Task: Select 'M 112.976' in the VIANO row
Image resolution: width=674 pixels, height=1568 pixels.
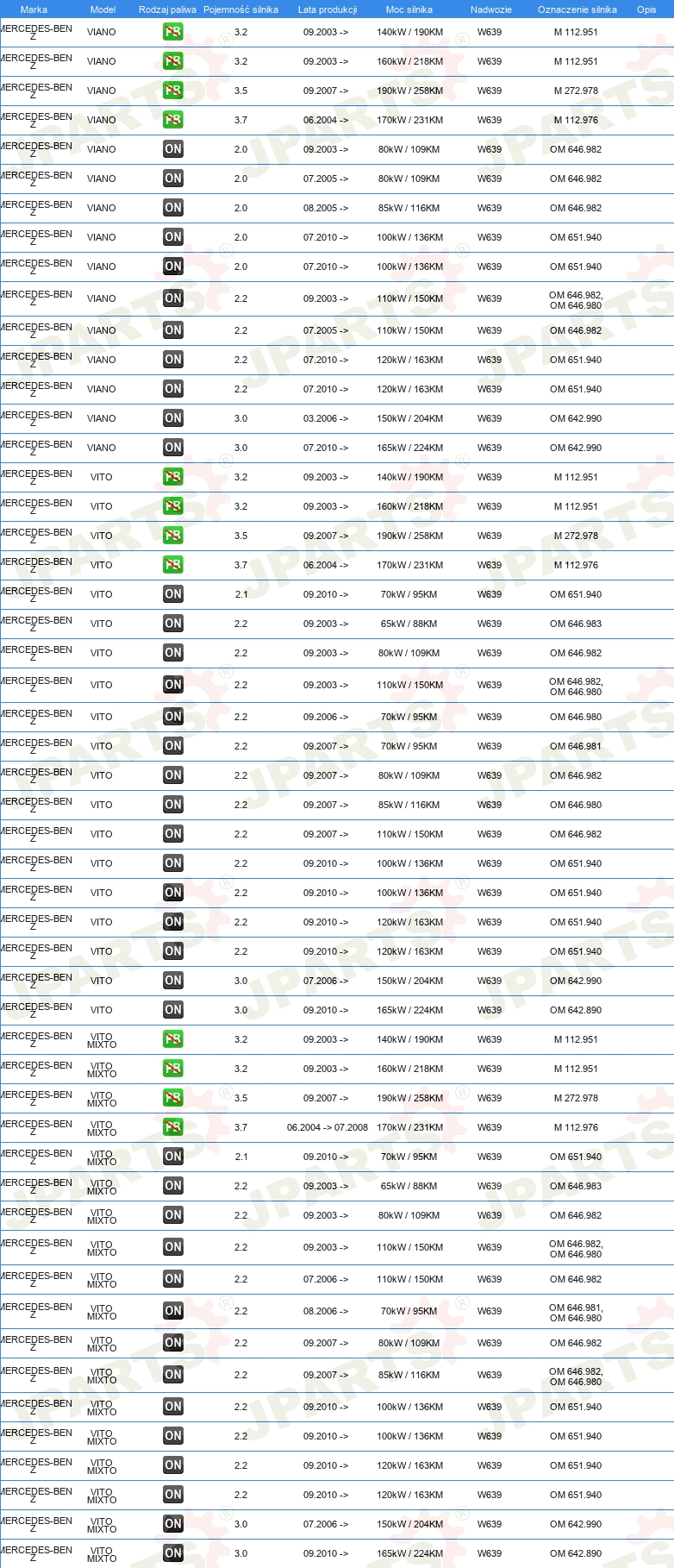Action: point(576,120)
